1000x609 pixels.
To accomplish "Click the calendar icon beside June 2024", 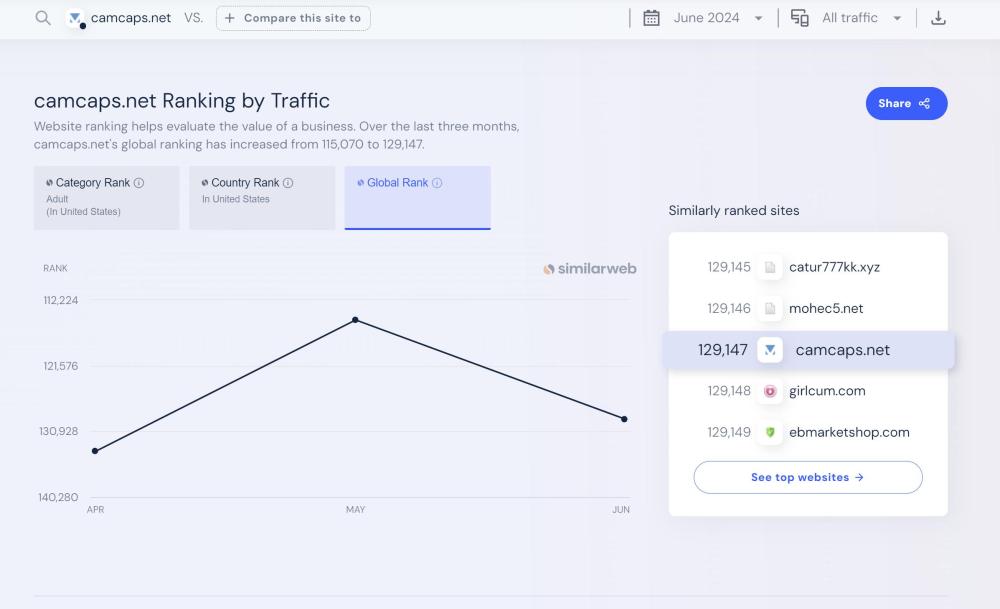I will click(x=651, y=18).
